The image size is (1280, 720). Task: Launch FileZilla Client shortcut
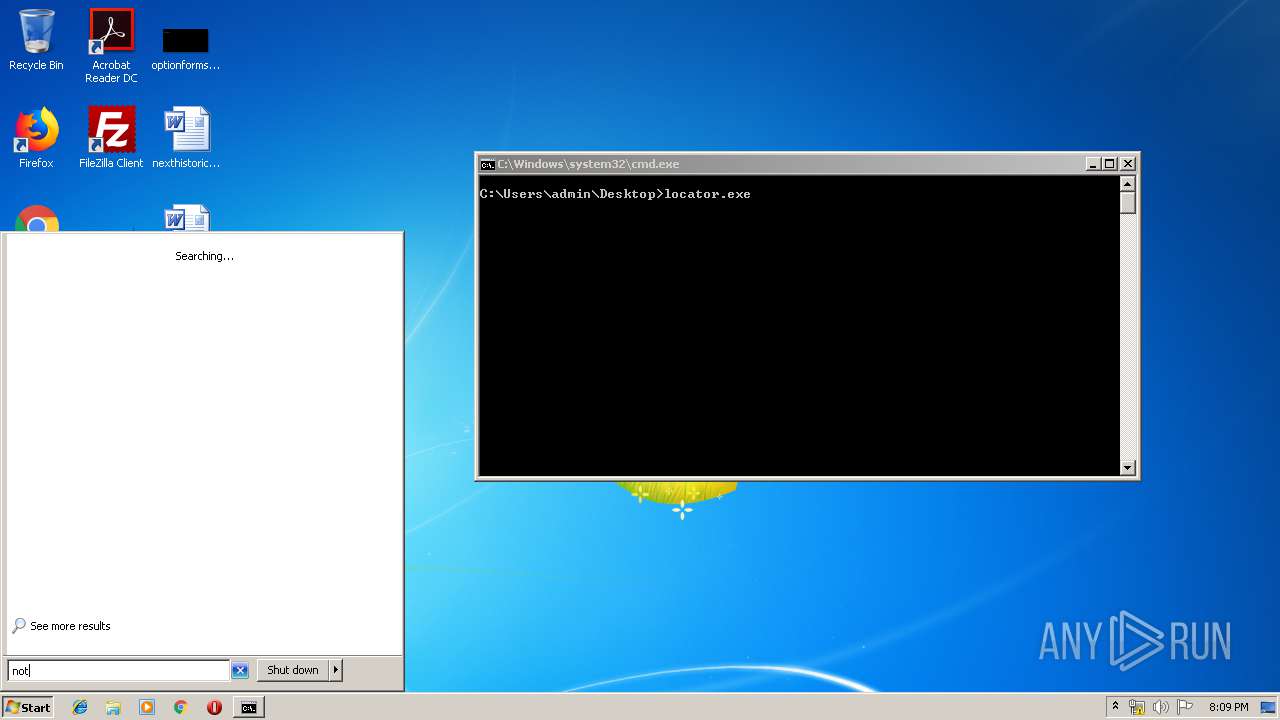coord(111,137)
